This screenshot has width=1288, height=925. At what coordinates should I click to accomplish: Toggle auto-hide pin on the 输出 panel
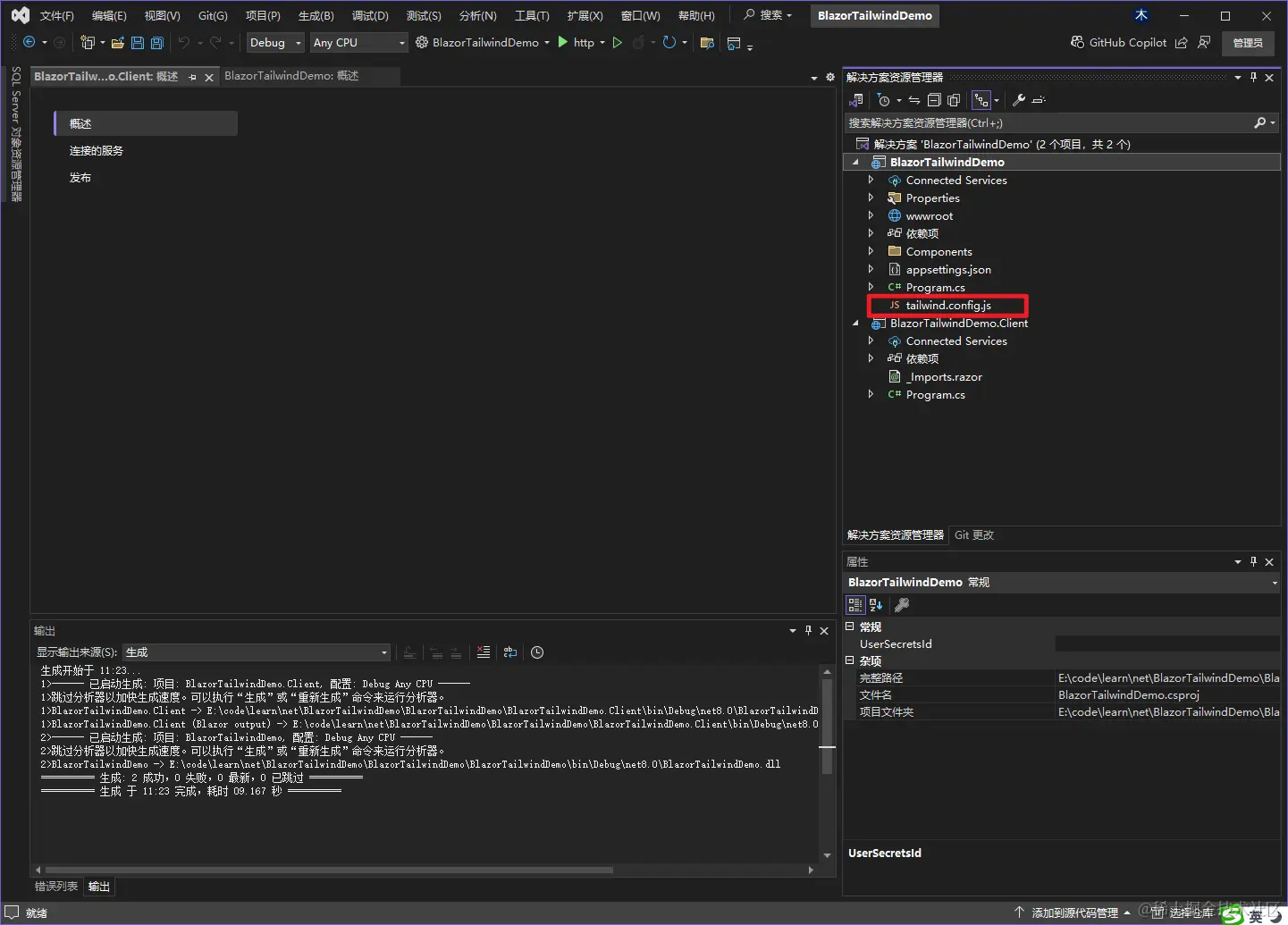(808, 631)
